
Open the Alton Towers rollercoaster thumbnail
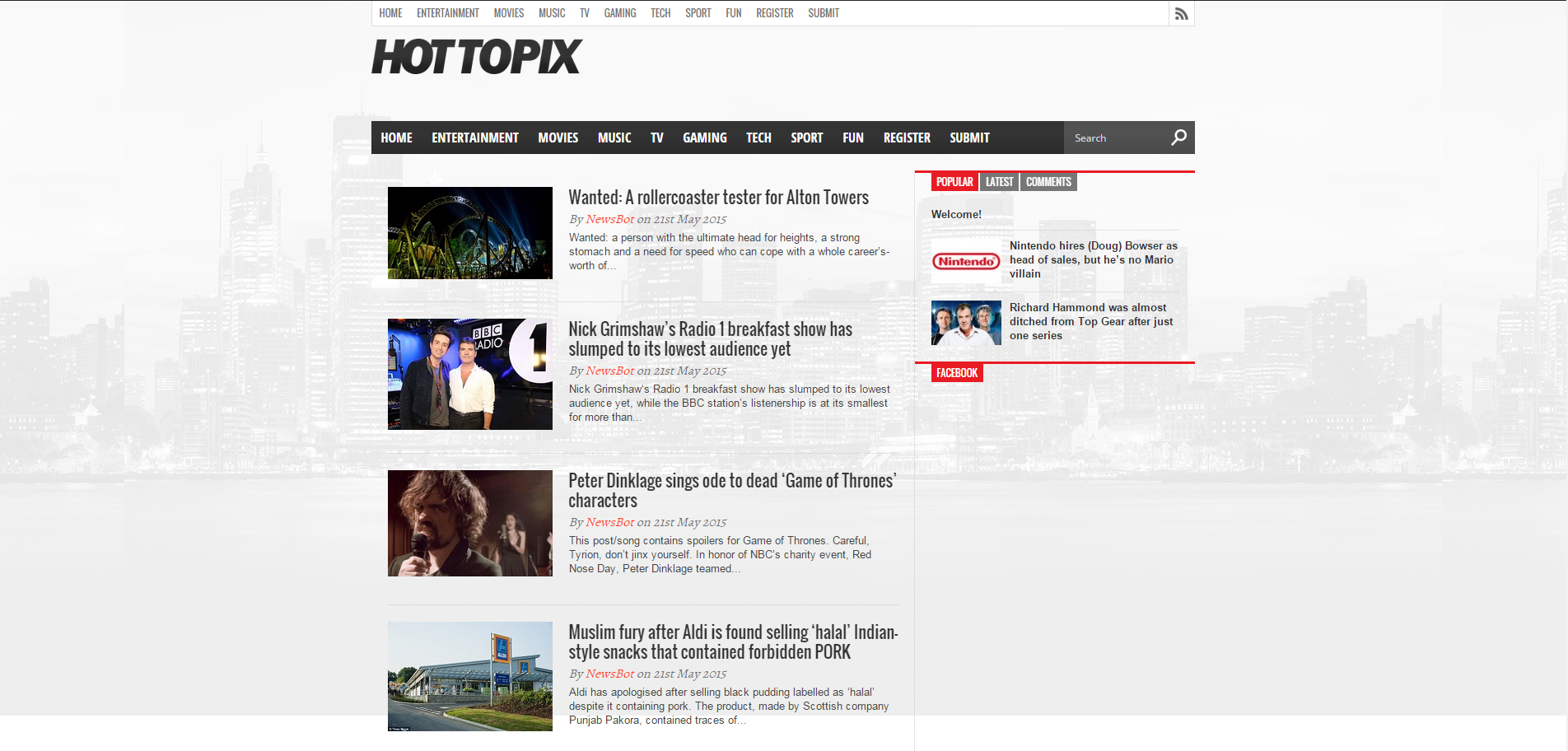click(x=470, y=233)
